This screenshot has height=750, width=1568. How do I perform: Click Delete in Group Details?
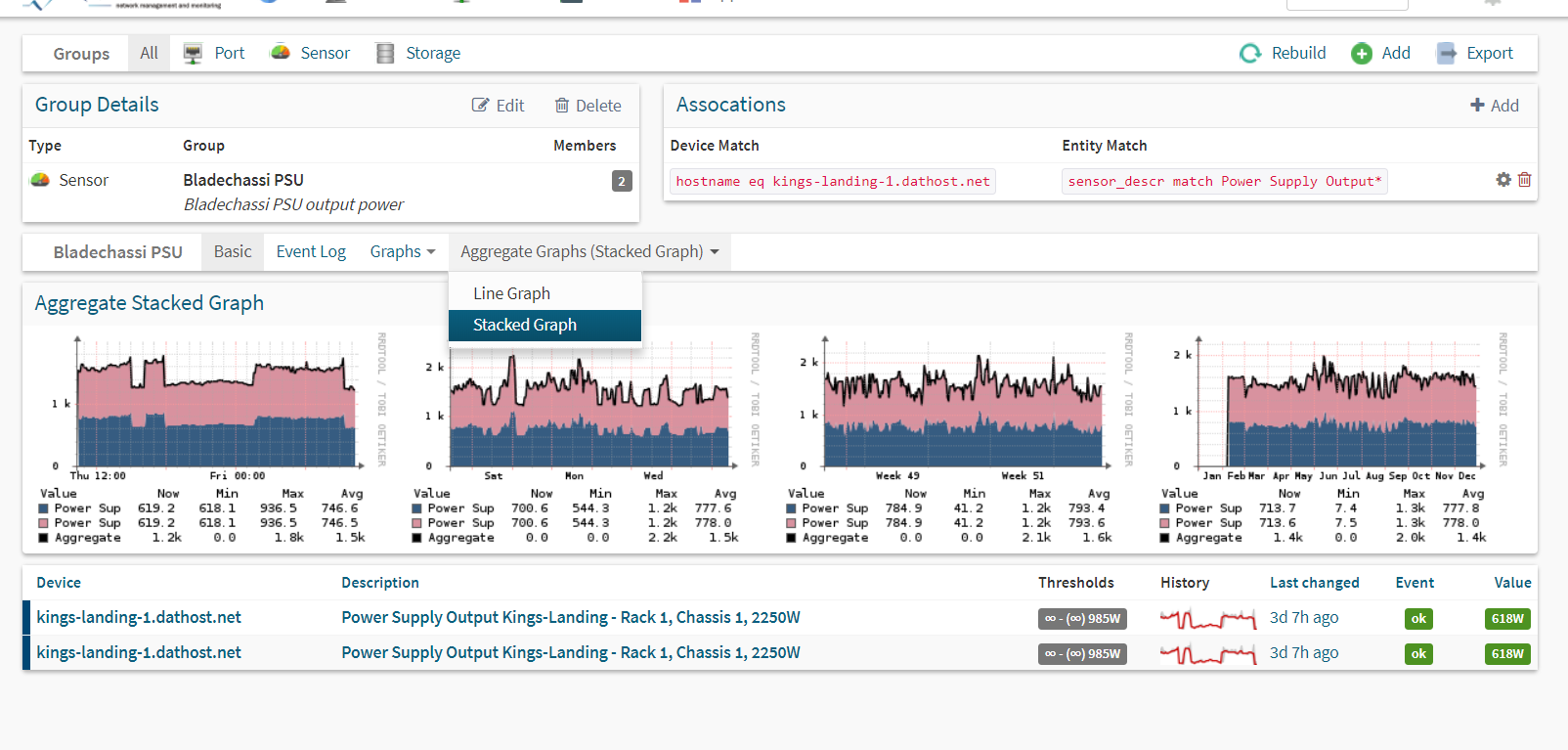click(x=588, y=105)
